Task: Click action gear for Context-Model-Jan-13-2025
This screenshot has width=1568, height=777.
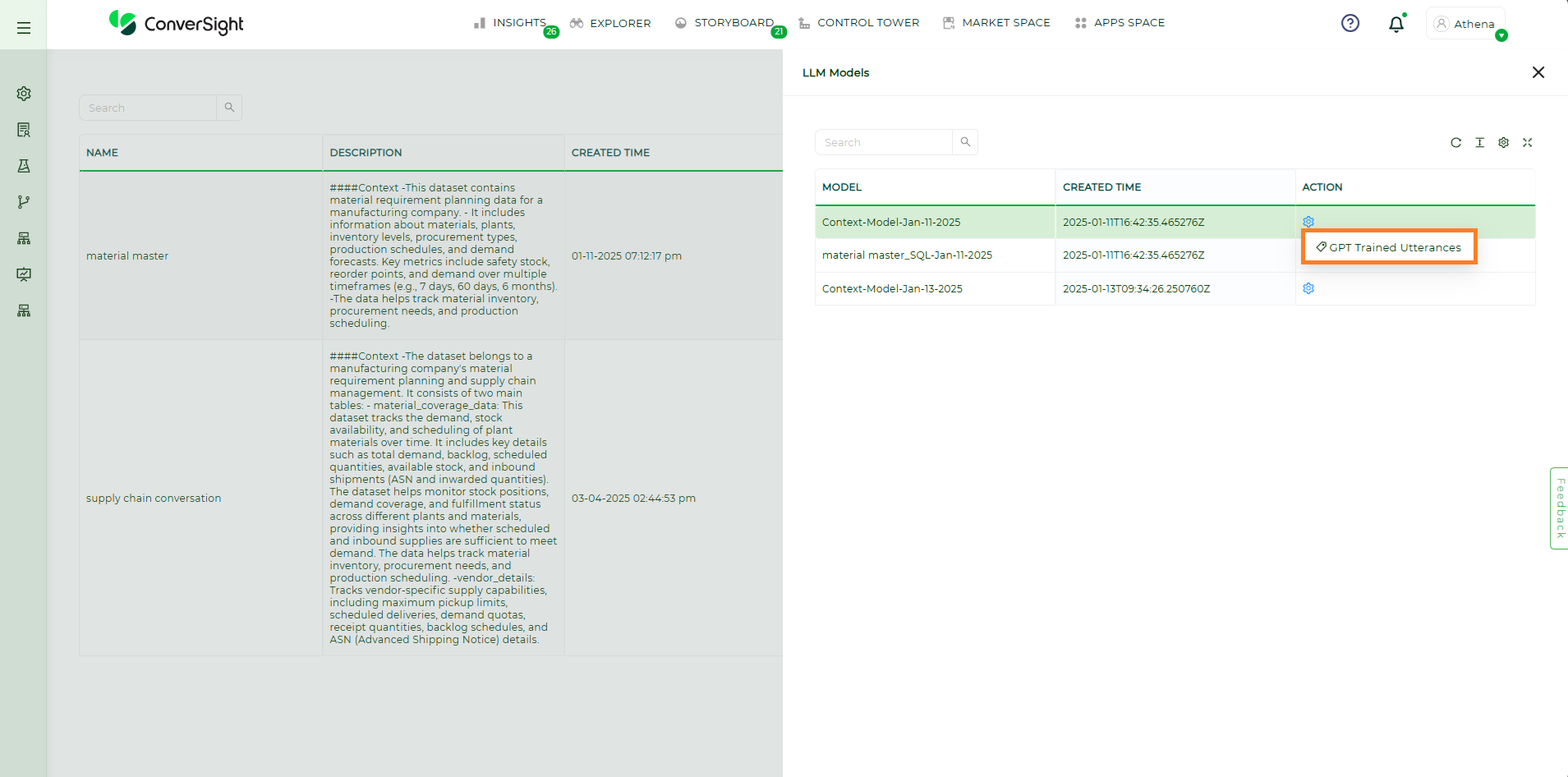Action: (1308, 288)
